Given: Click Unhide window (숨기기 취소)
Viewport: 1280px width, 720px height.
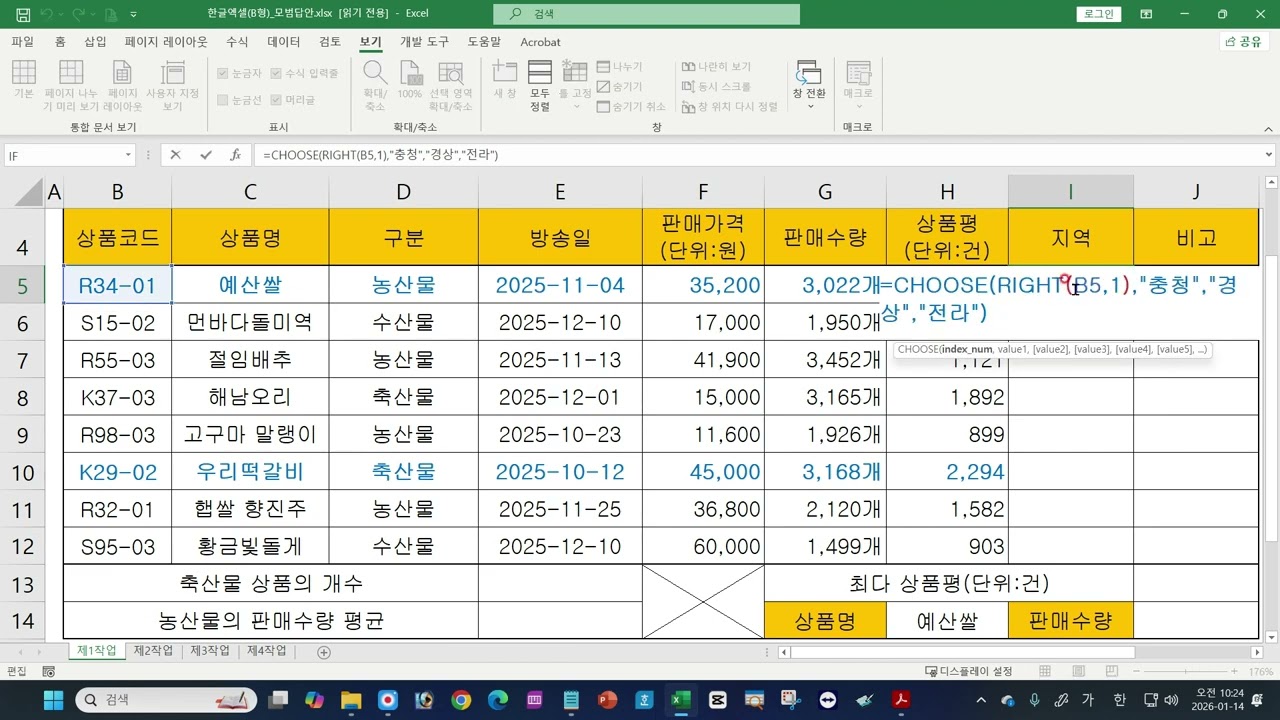Looking at the screenshot, I should point(631,107).
